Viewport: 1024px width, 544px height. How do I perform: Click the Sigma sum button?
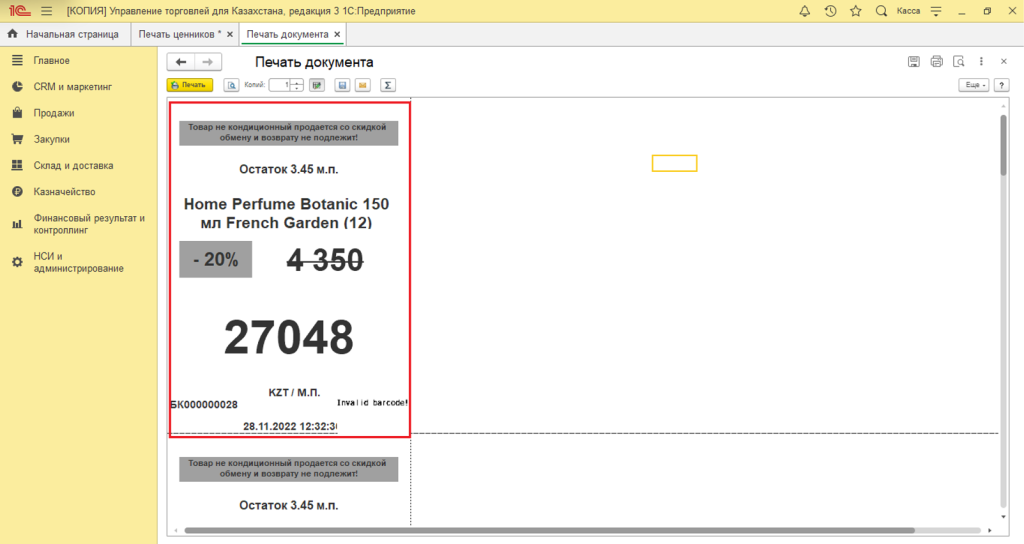pyautogui.click(x=388, y=85)
